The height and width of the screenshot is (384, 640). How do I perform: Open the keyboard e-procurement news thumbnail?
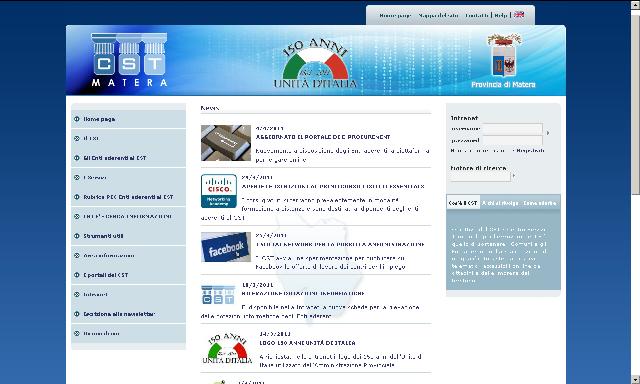pyautogui.click(x=226, y=143)
